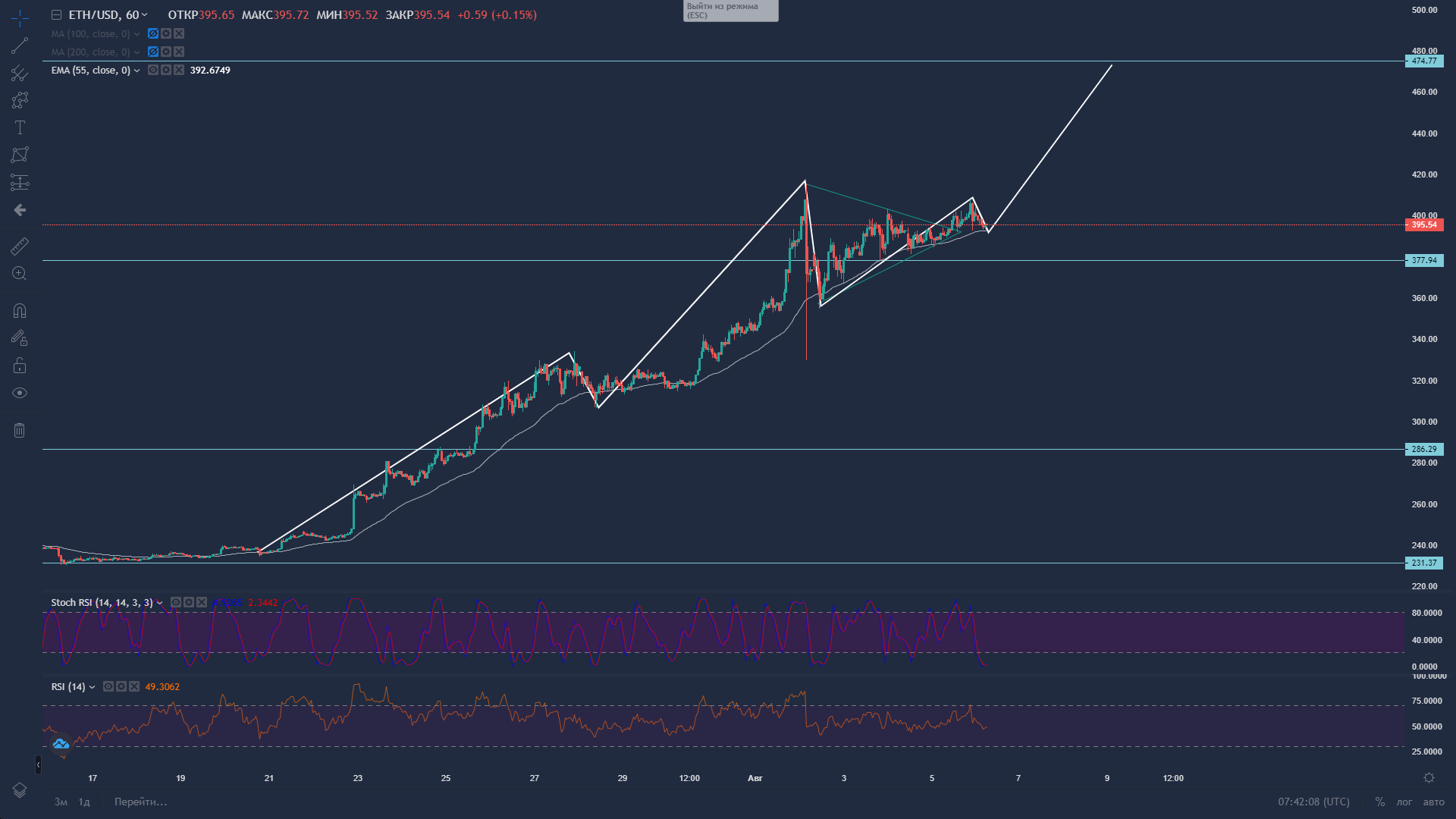
Task: Open settings for MA 100 indicator
Action: click(166, 33)
